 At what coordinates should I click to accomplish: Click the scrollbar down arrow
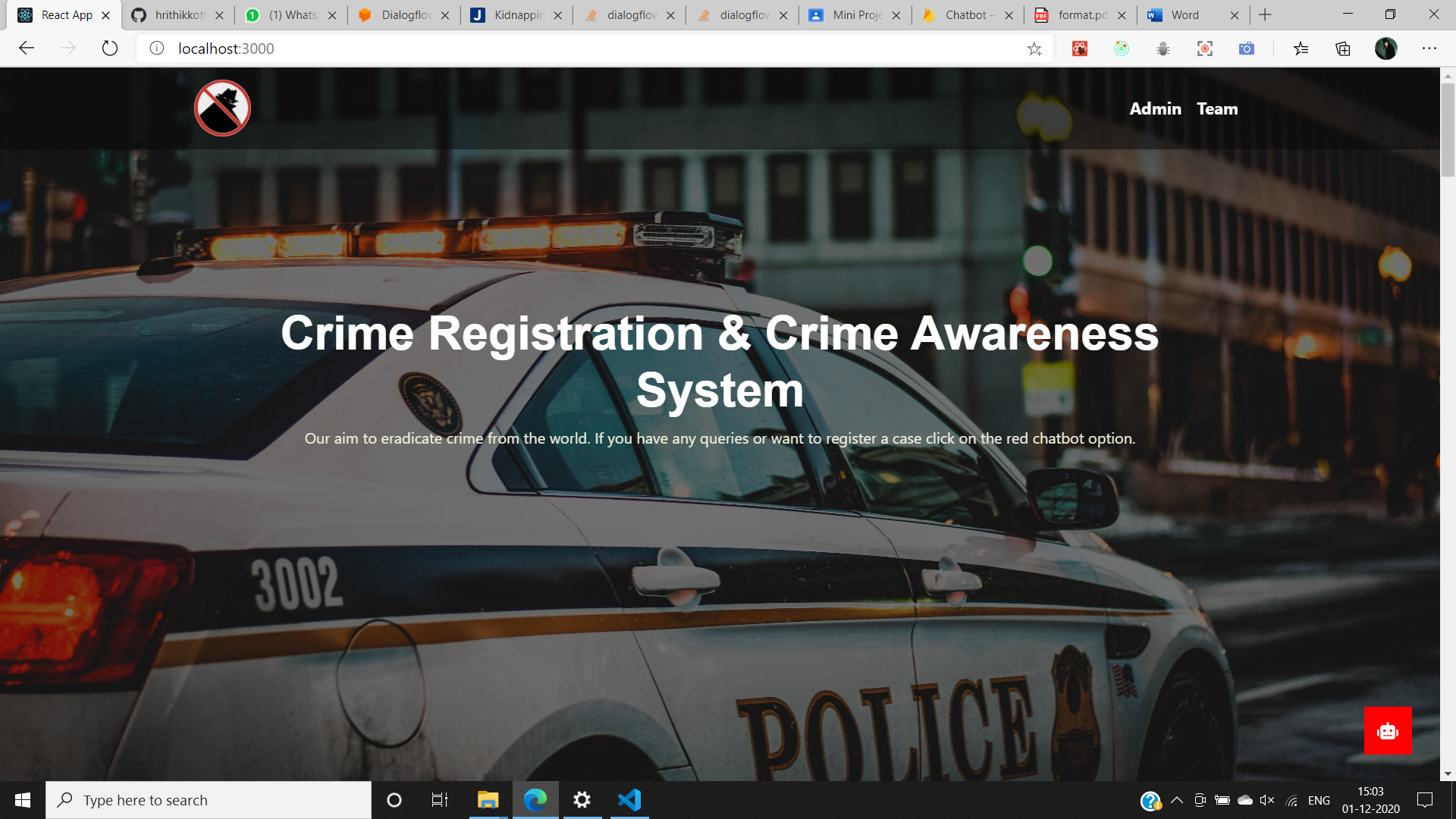pos(1448,774)
